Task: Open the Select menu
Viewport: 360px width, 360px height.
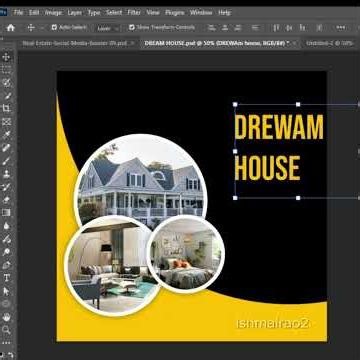Action: point(114,13)
